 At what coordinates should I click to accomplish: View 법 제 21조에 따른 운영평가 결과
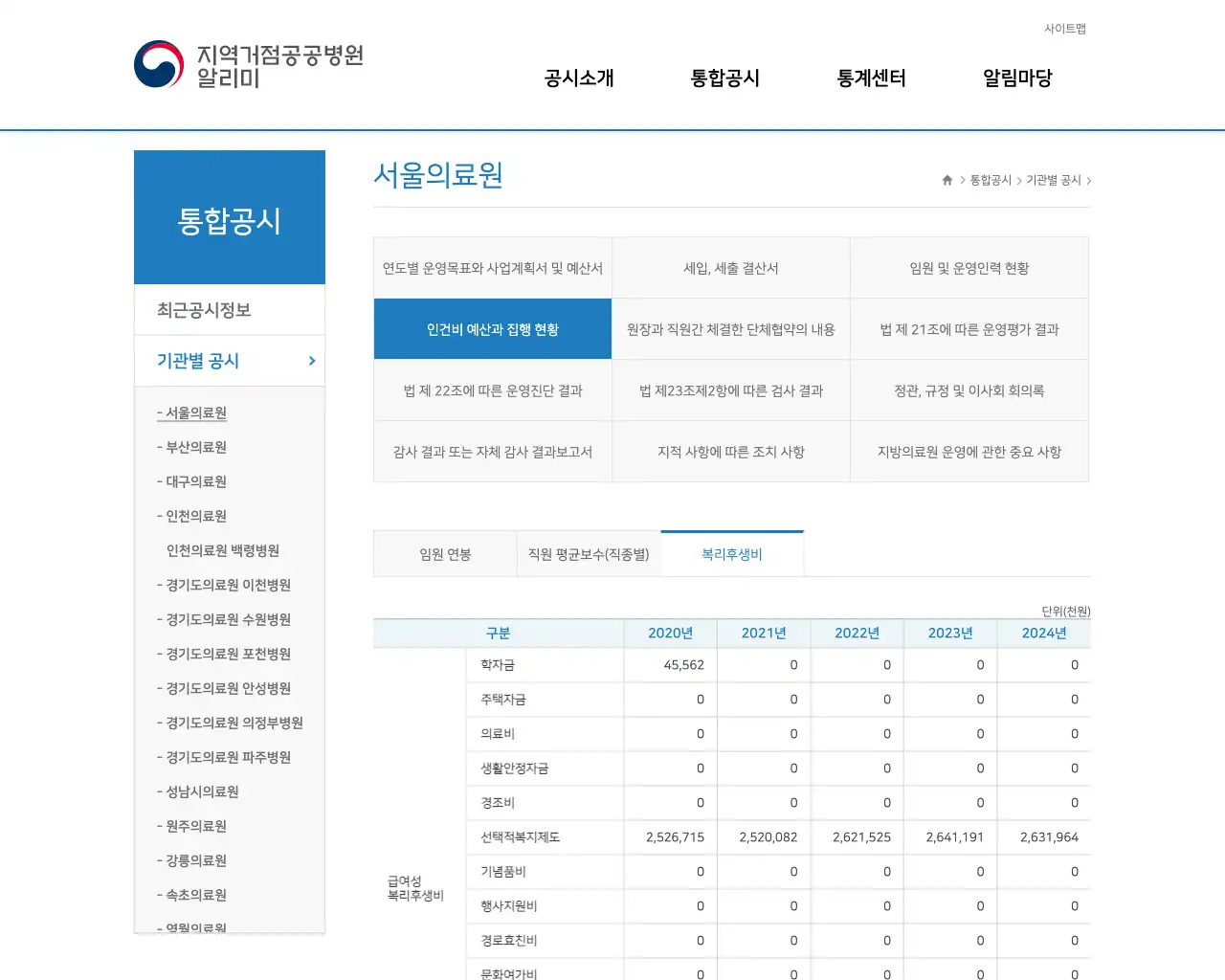[969, 328]
